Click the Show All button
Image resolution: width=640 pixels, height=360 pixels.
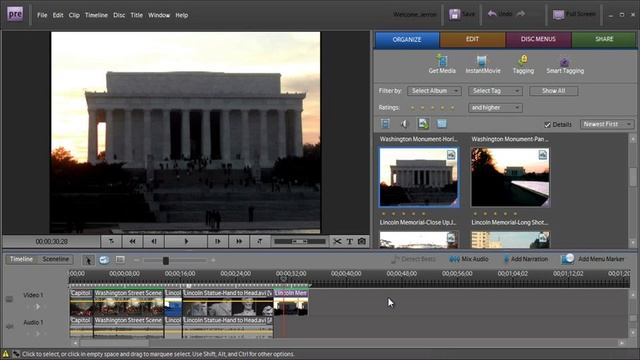553,91
